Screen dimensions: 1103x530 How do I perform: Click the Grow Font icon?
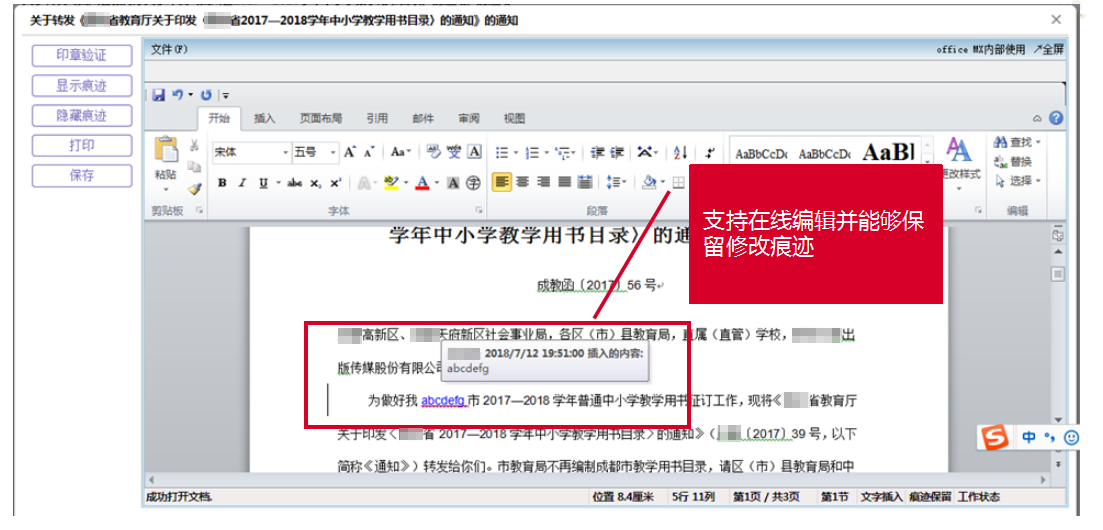coord(350,152)
